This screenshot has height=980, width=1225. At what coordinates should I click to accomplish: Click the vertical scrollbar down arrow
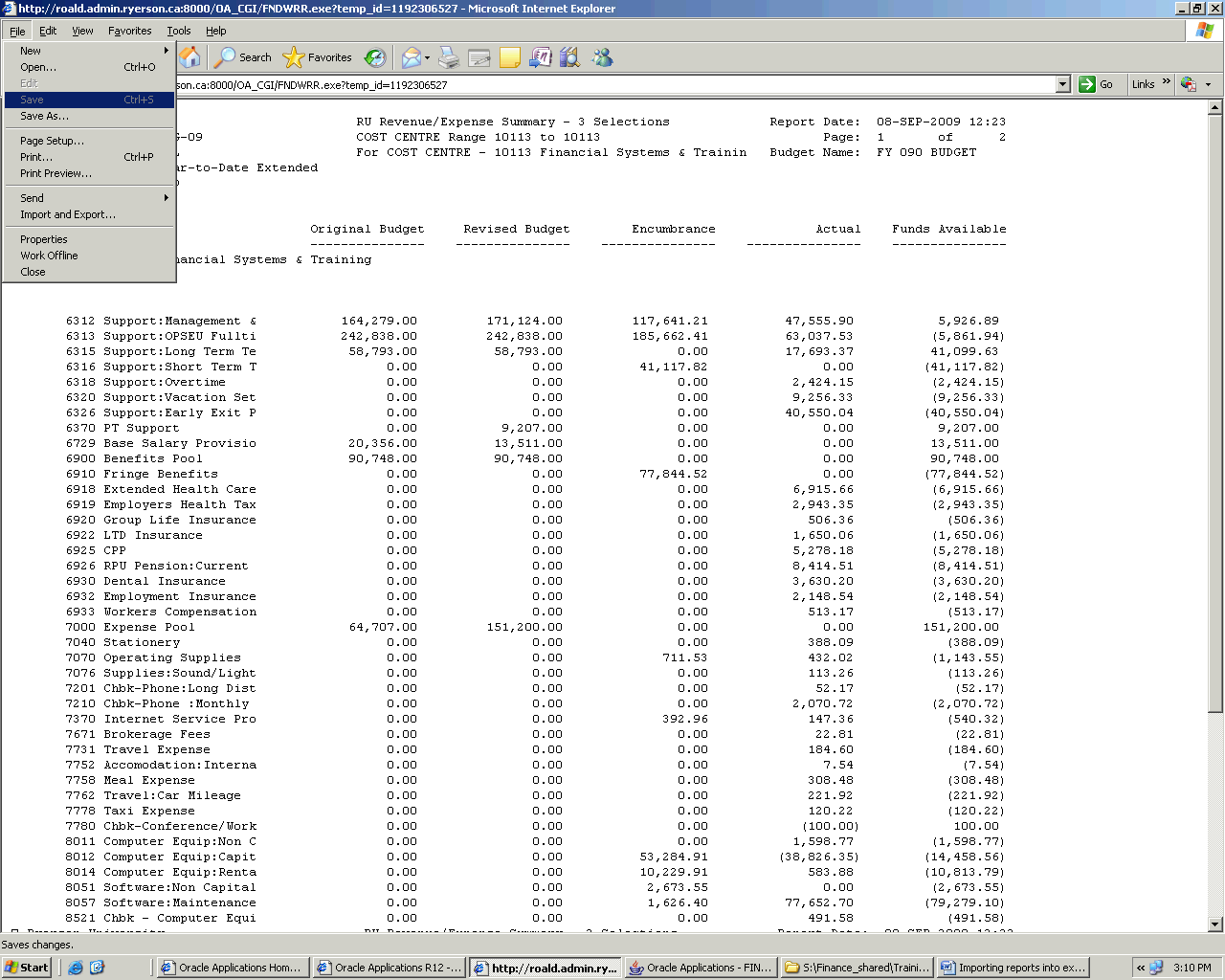pos(1215,924)
